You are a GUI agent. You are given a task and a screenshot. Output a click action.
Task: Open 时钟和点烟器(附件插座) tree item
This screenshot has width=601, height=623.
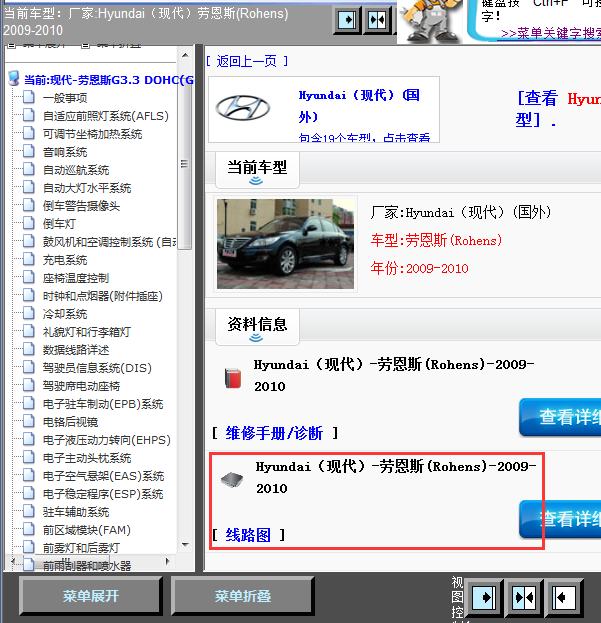click(x=103, y=296)
